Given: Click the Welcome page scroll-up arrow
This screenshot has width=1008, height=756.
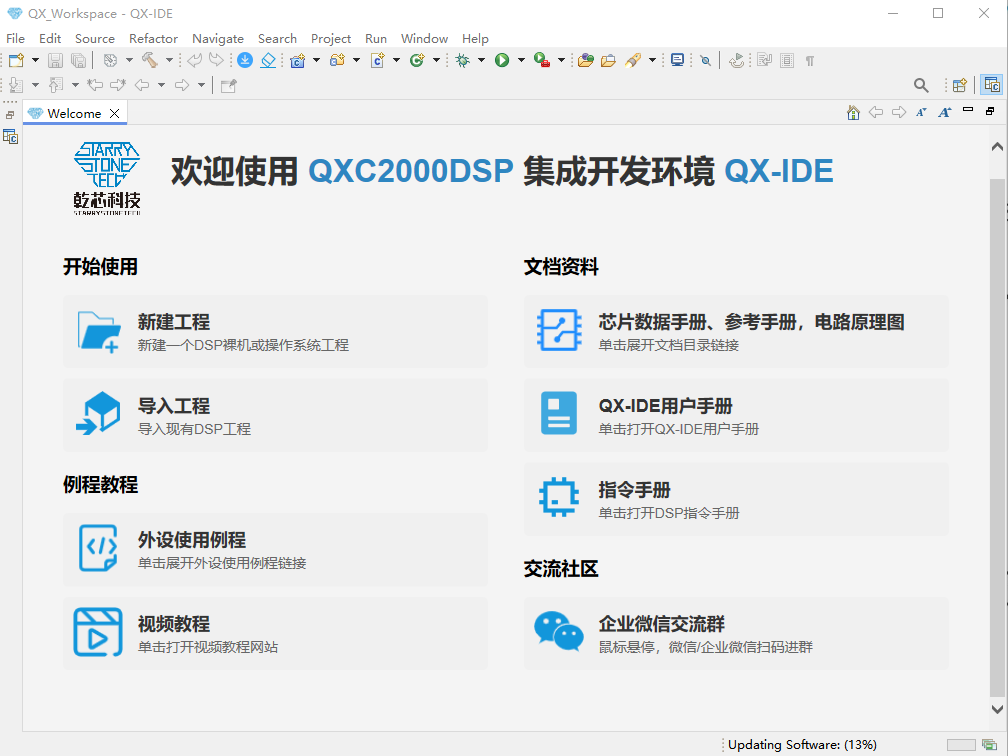Looking at the screenshot, I should tap(997, 147).
